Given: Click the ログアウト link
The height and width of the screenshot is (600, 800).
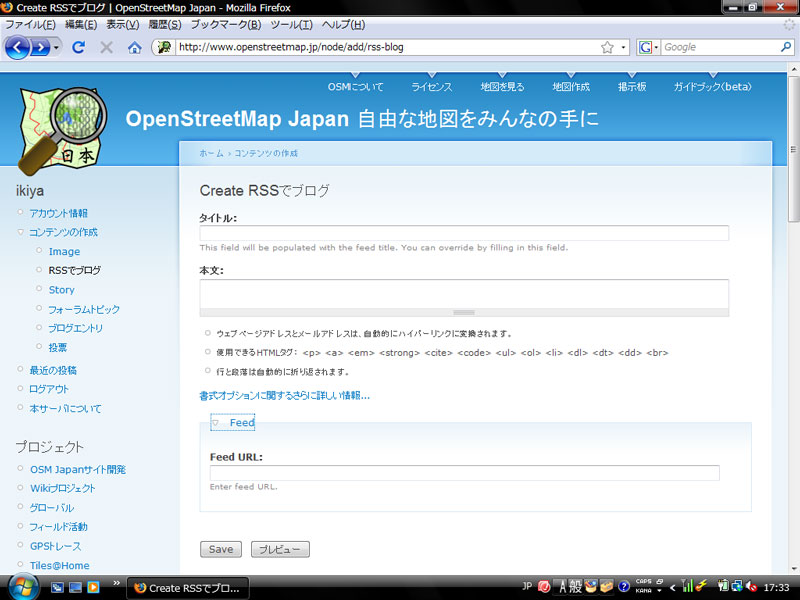Looking at the screenshot, I should (48, 389).
